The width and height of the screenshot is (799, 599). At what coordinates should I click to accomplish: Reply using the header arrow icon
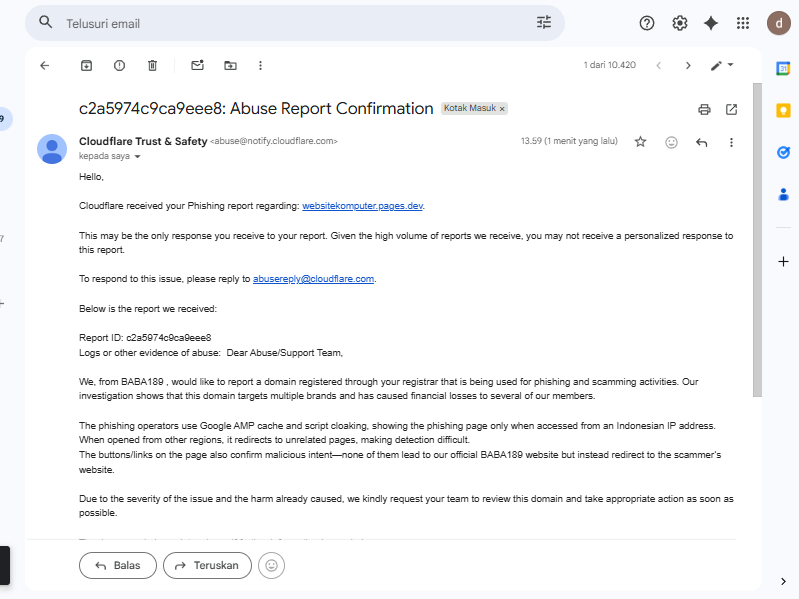click(702, 142)
